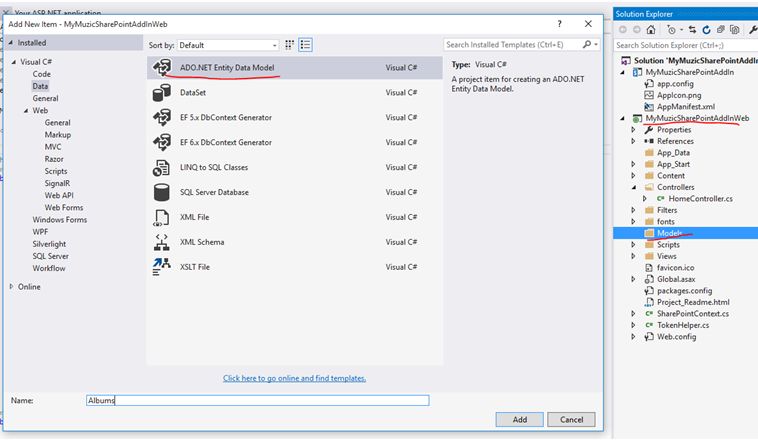
Task: Choose the EF 5.x DbContext Generator item
Action: pyautogui.click(x=294, y=118)
